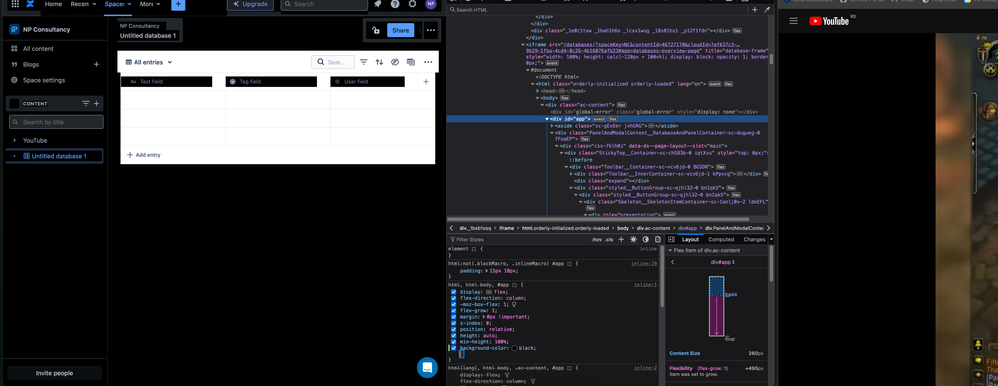998x386 pixels.
Task: Click the Search by title field
Action: pos(56,122)
